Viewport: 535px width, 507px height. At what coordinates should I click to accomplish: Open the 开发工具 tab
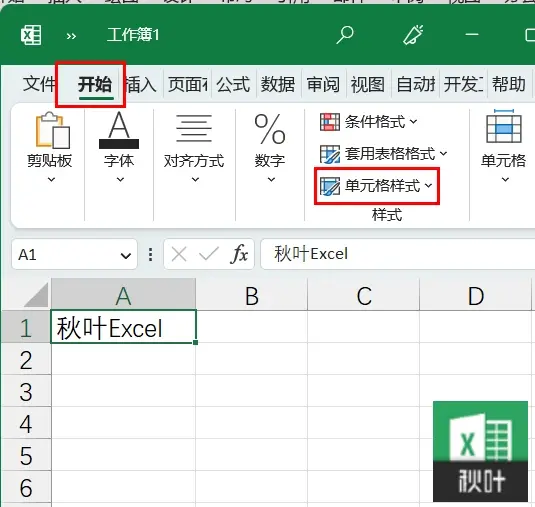point(463,84)
